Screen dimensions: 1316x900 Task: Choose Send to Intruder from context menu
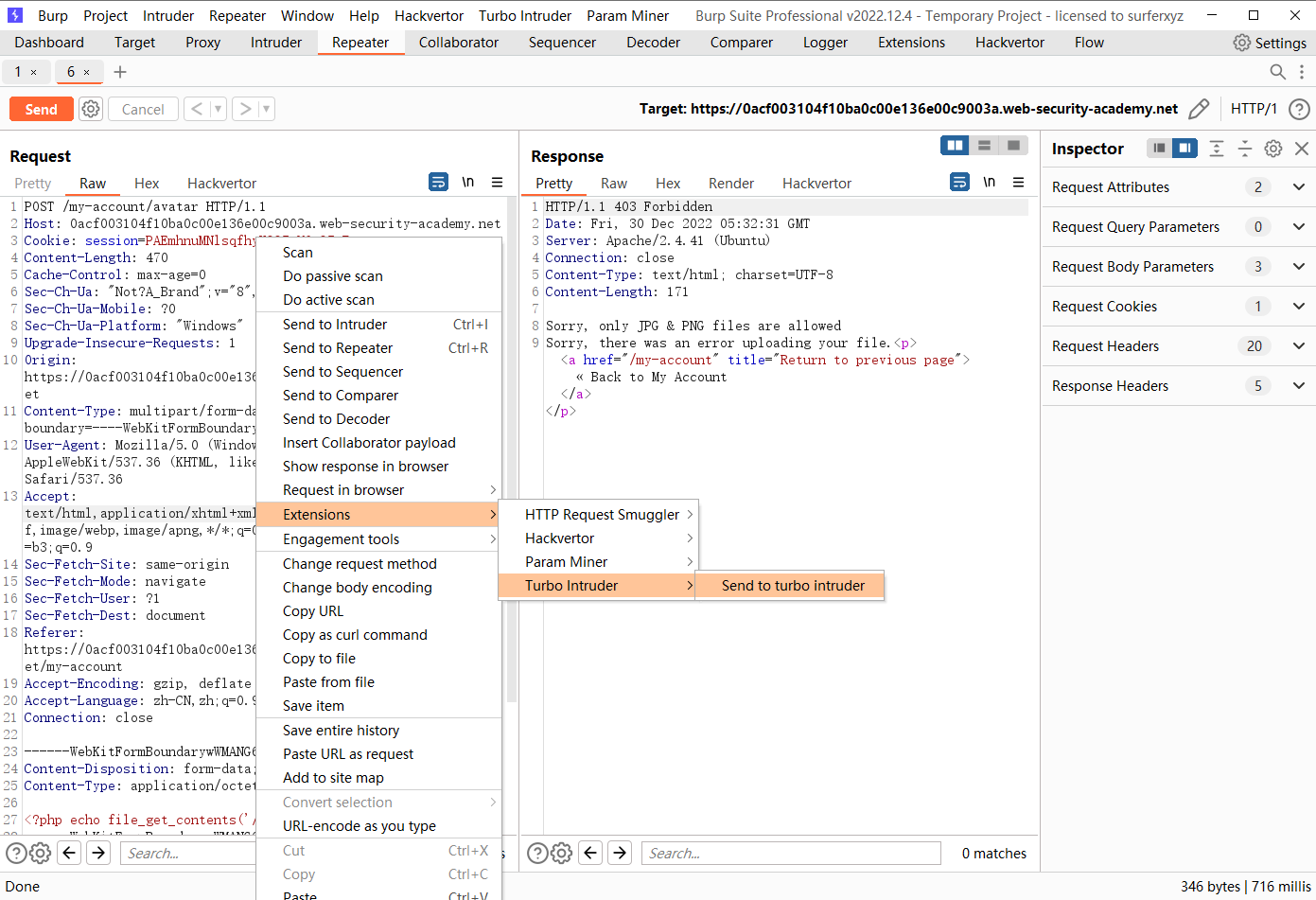tap(378, 324)
